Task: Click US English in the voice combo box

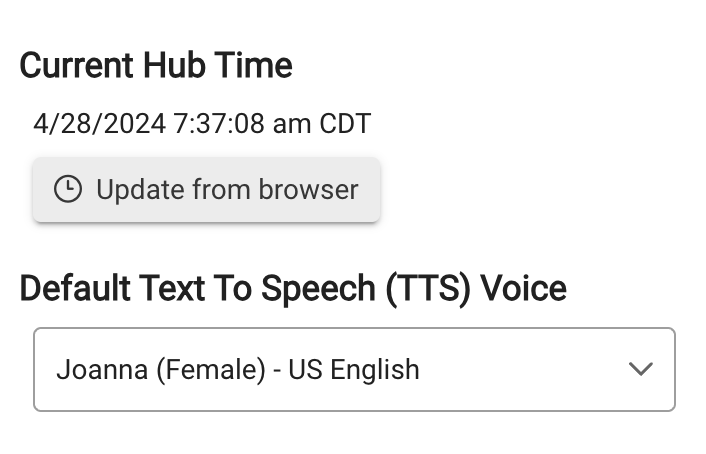Action: [354, 370]
